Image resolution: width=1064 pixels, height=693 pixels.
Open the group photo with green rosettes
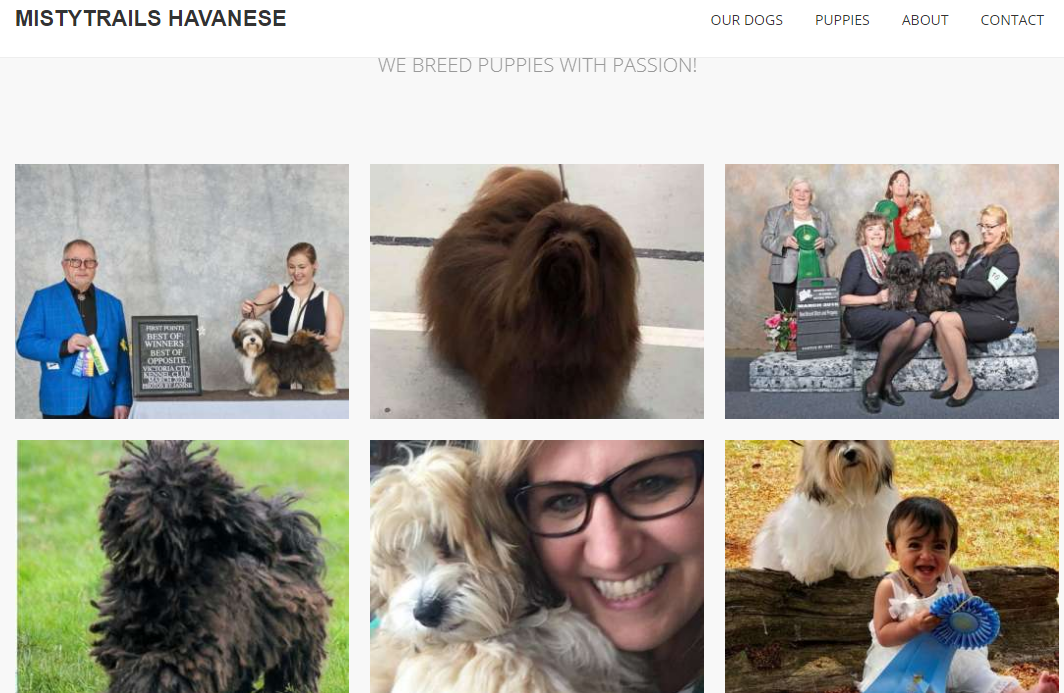coord(892,291)
